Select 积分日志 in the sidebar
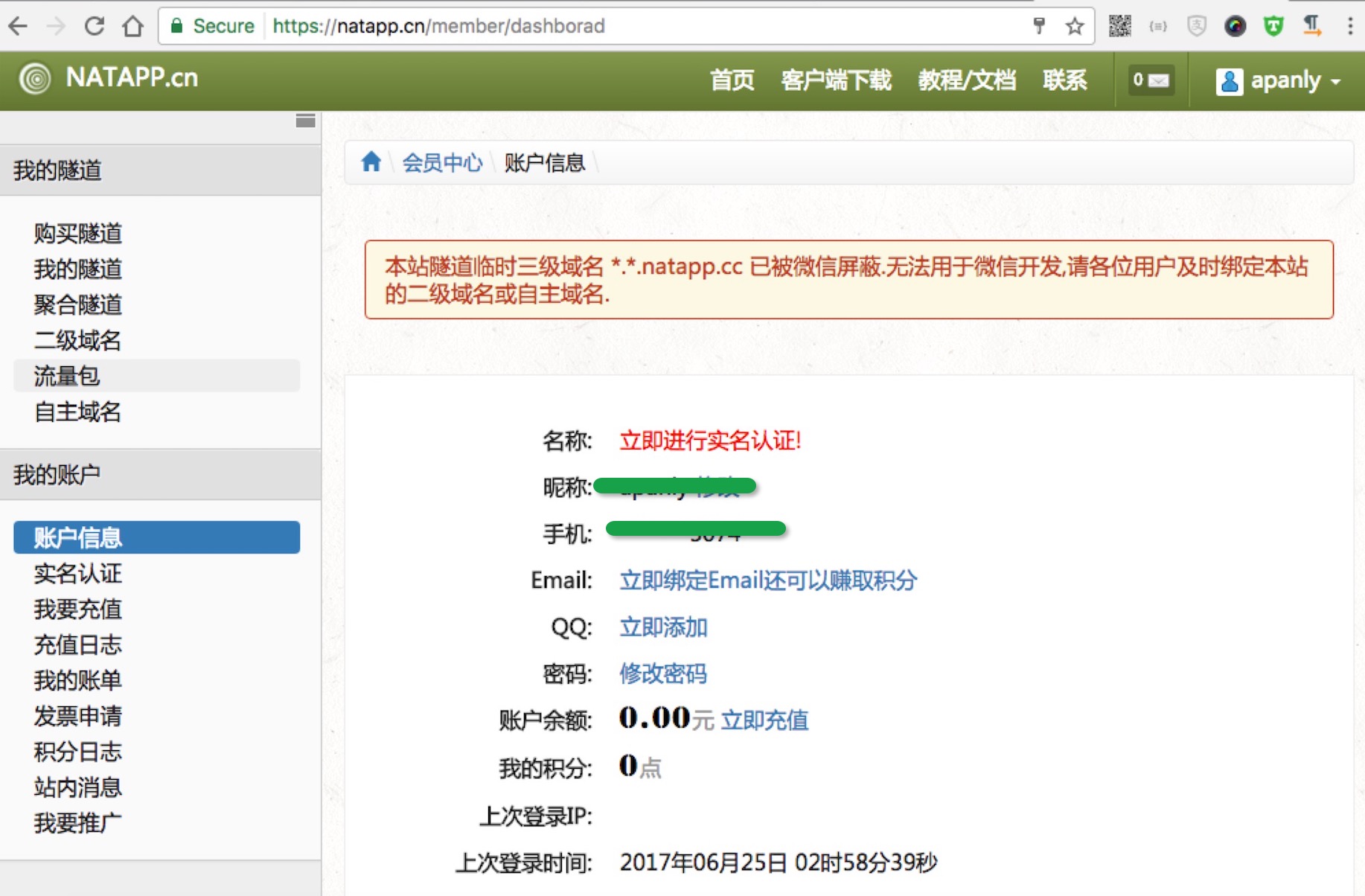This screenshot has height=896, width=1365. tap(77, 752)
